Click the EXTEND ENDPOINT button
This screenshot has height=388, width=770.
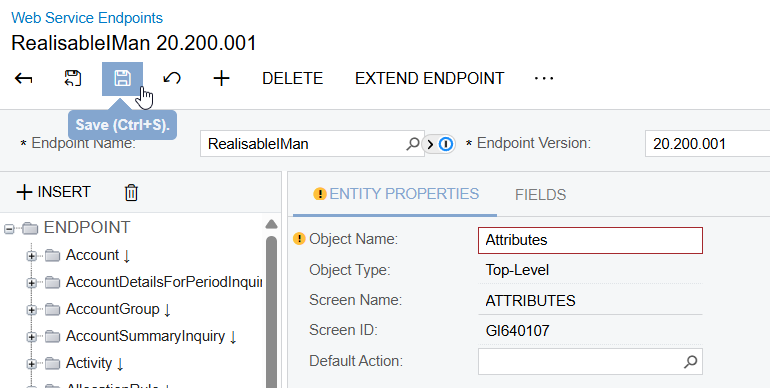(x=430, y=78)
